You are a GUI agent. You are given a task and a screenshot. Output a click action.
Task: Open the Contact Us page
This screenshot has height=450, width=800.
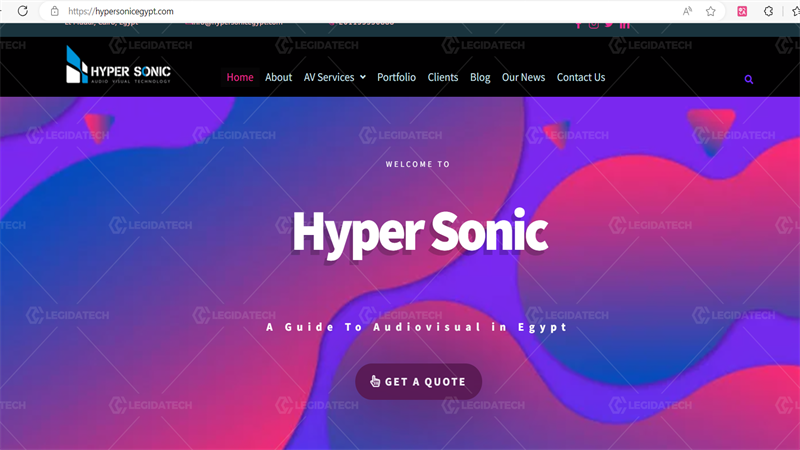coord(581,77)
